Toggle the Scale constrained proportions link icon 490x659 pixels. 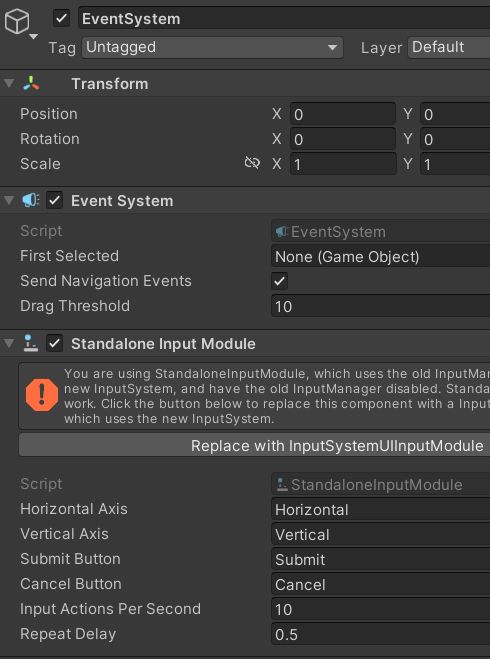point(252,163)
